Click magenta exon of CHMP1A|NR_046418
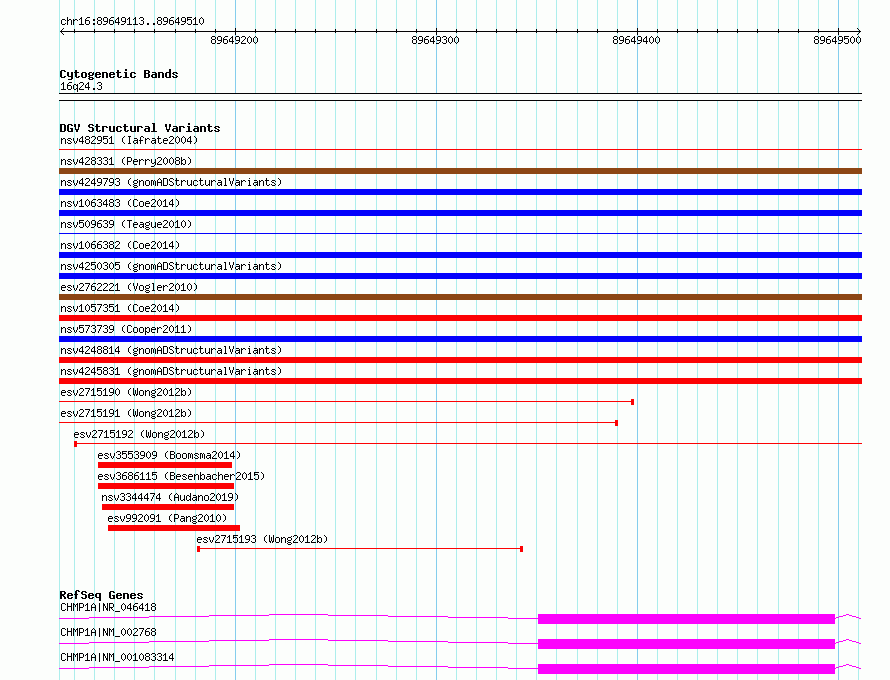This screenshot has width=890, height=680. tap(686, 619)
